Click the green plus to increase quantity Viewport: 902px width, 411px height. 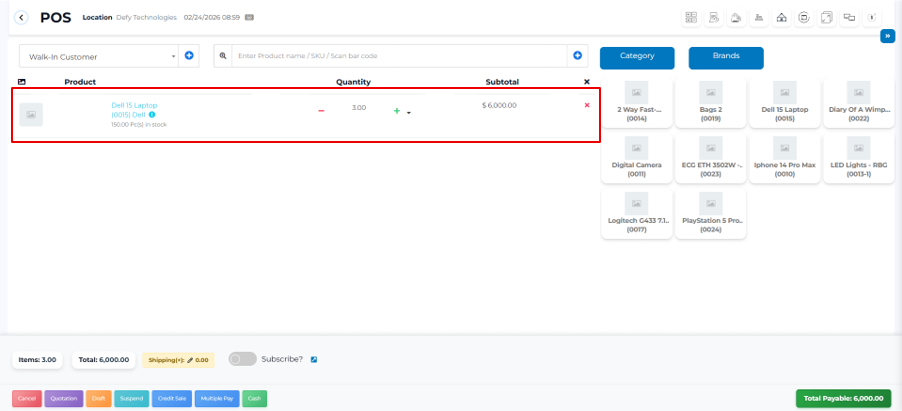click(396, 110)
